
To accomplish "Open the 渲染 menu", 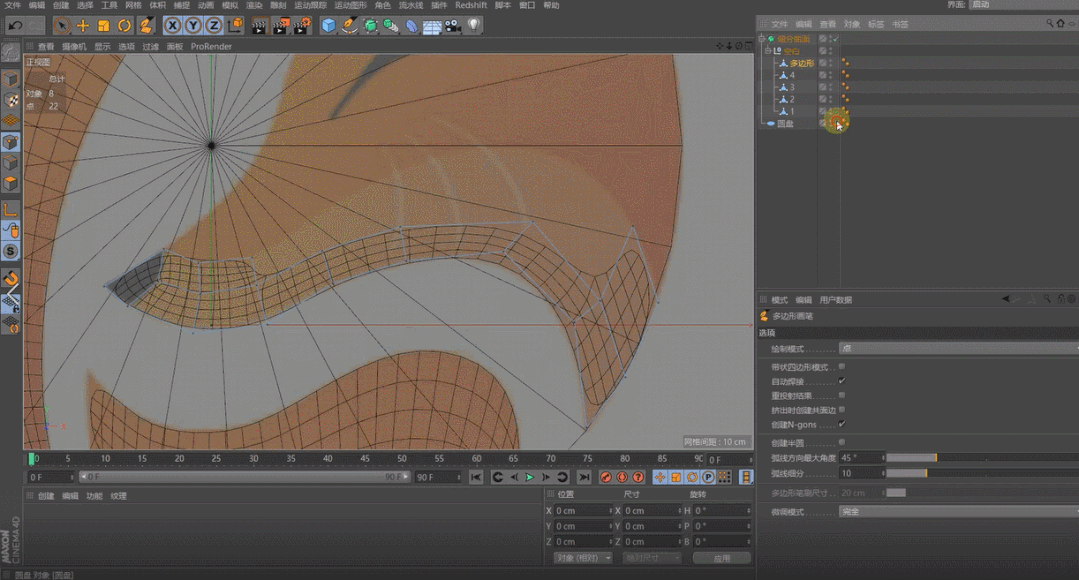I will (x=254, y=5).
